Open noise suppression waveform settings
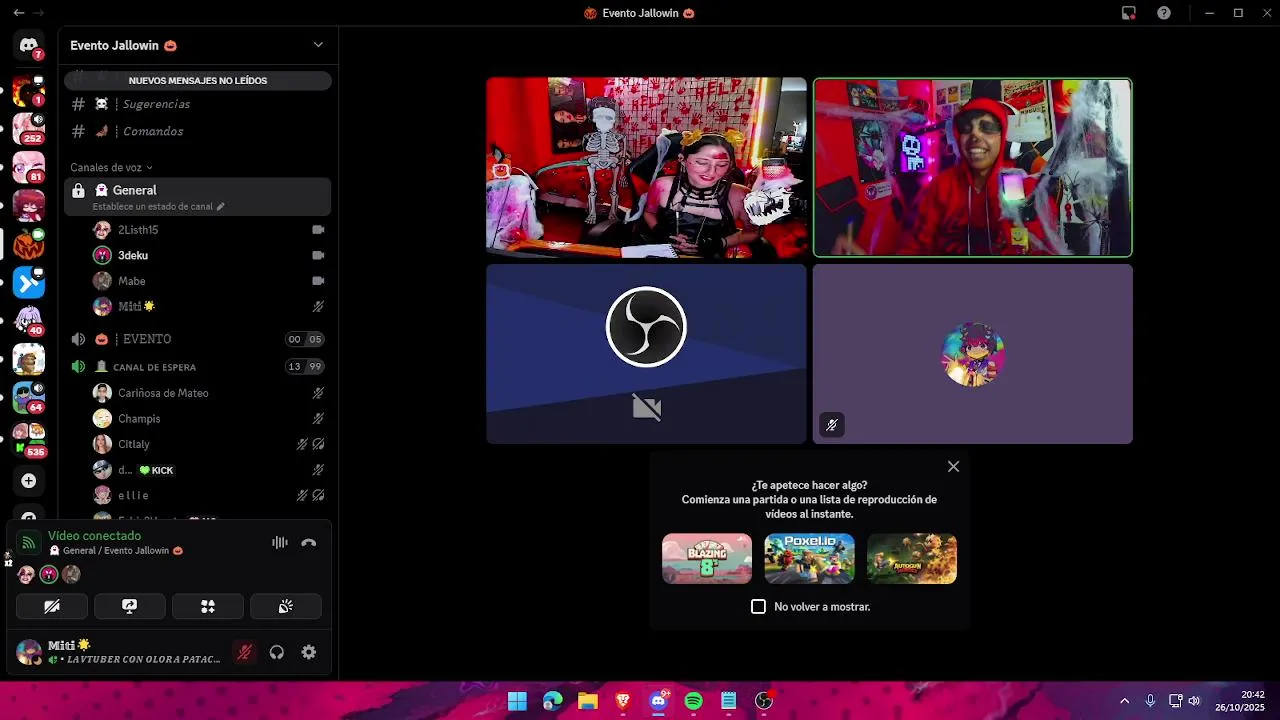The width and height of the screenshot is (1280, 720). (280, 542)
